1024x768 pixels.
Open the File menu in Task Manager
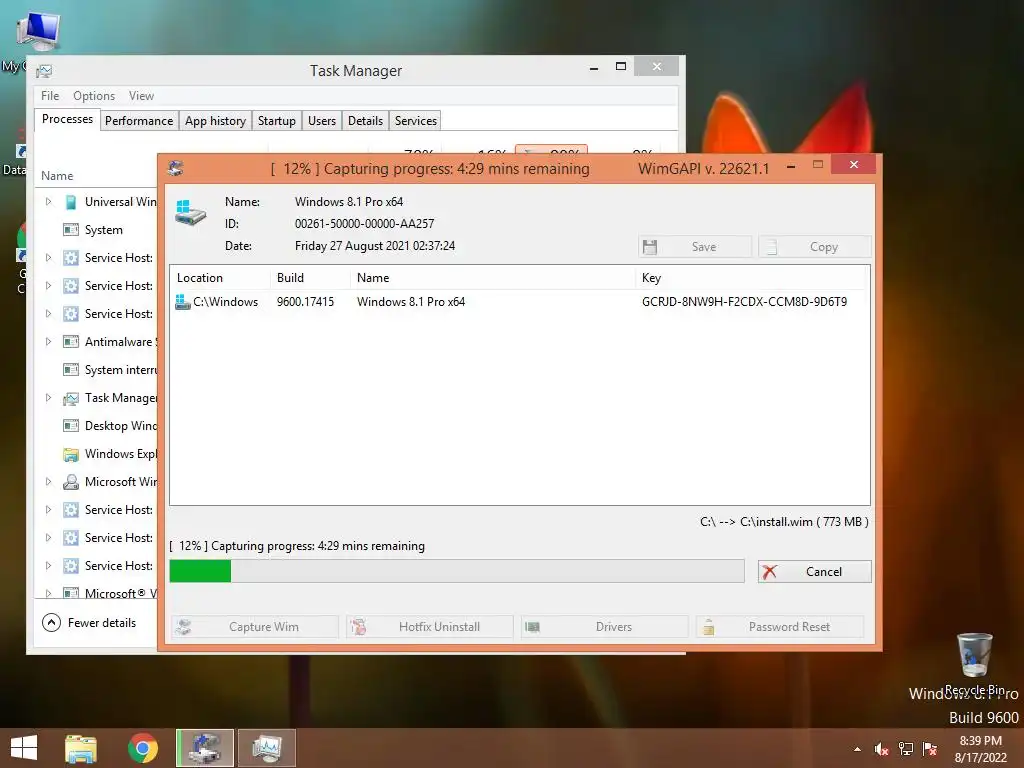coord(50,95)
